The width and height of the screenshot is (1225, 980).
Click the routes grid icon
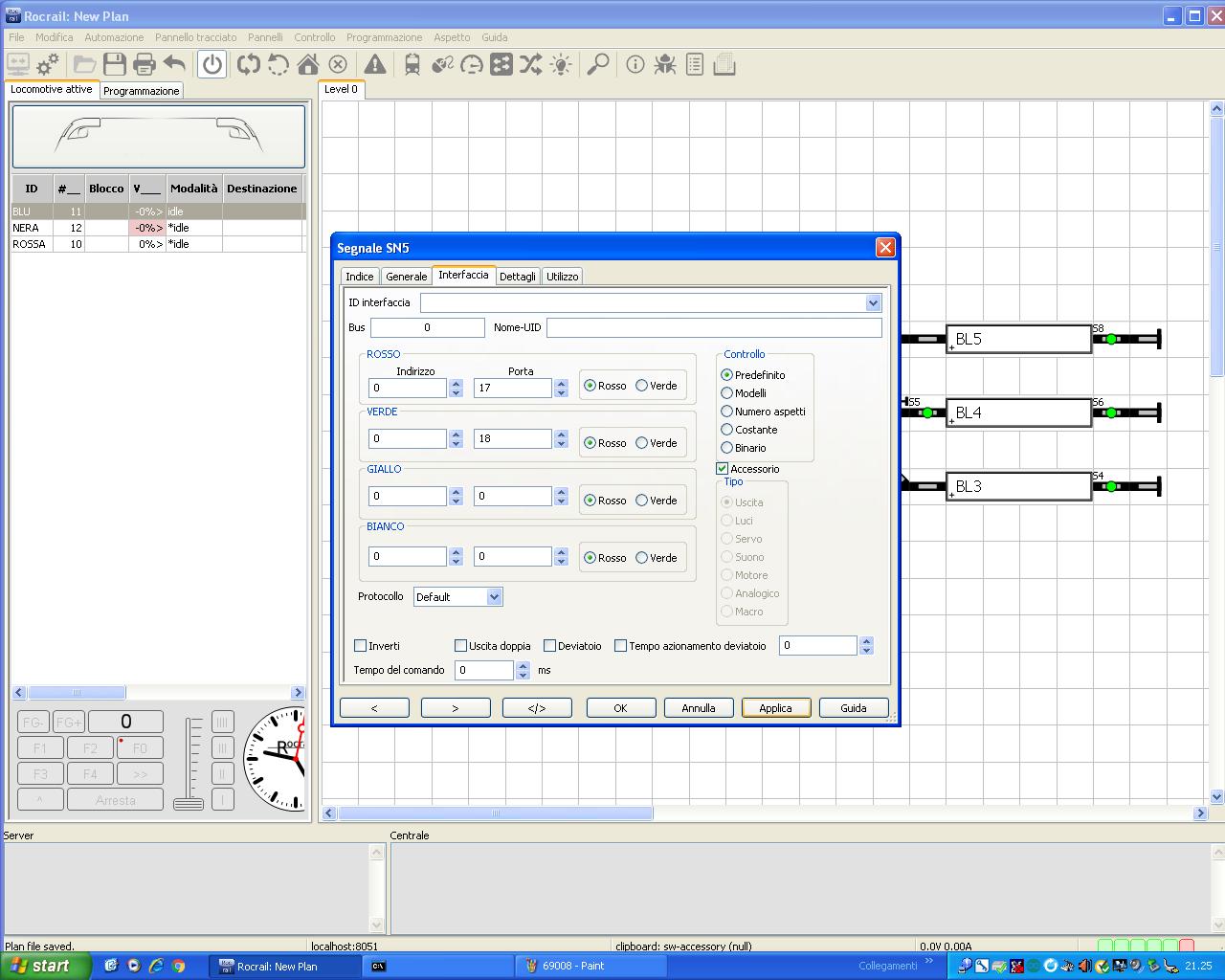click(501, 64)
